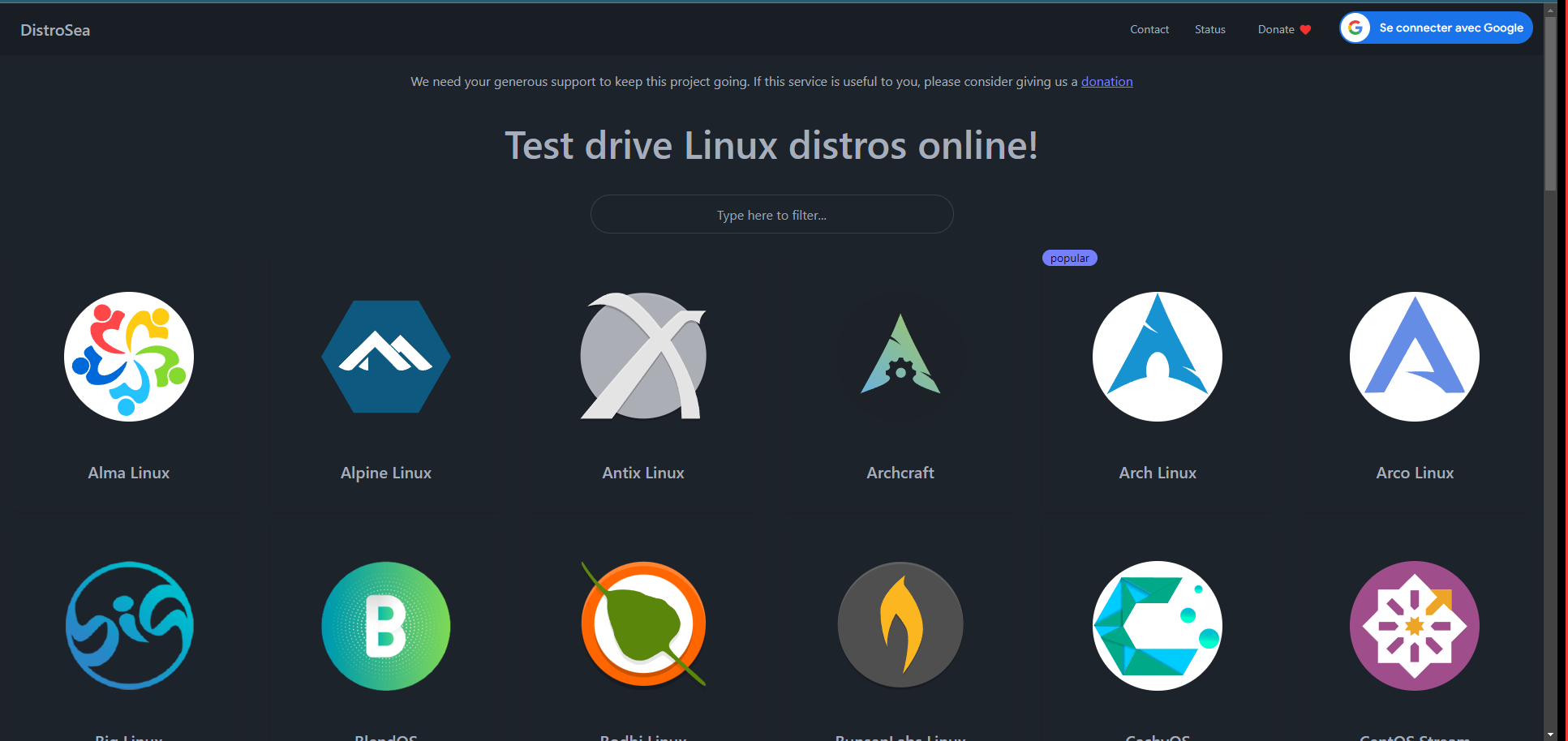
Task: Select the CentOS Stream purple logo
Action: [x=1415, y=626]
